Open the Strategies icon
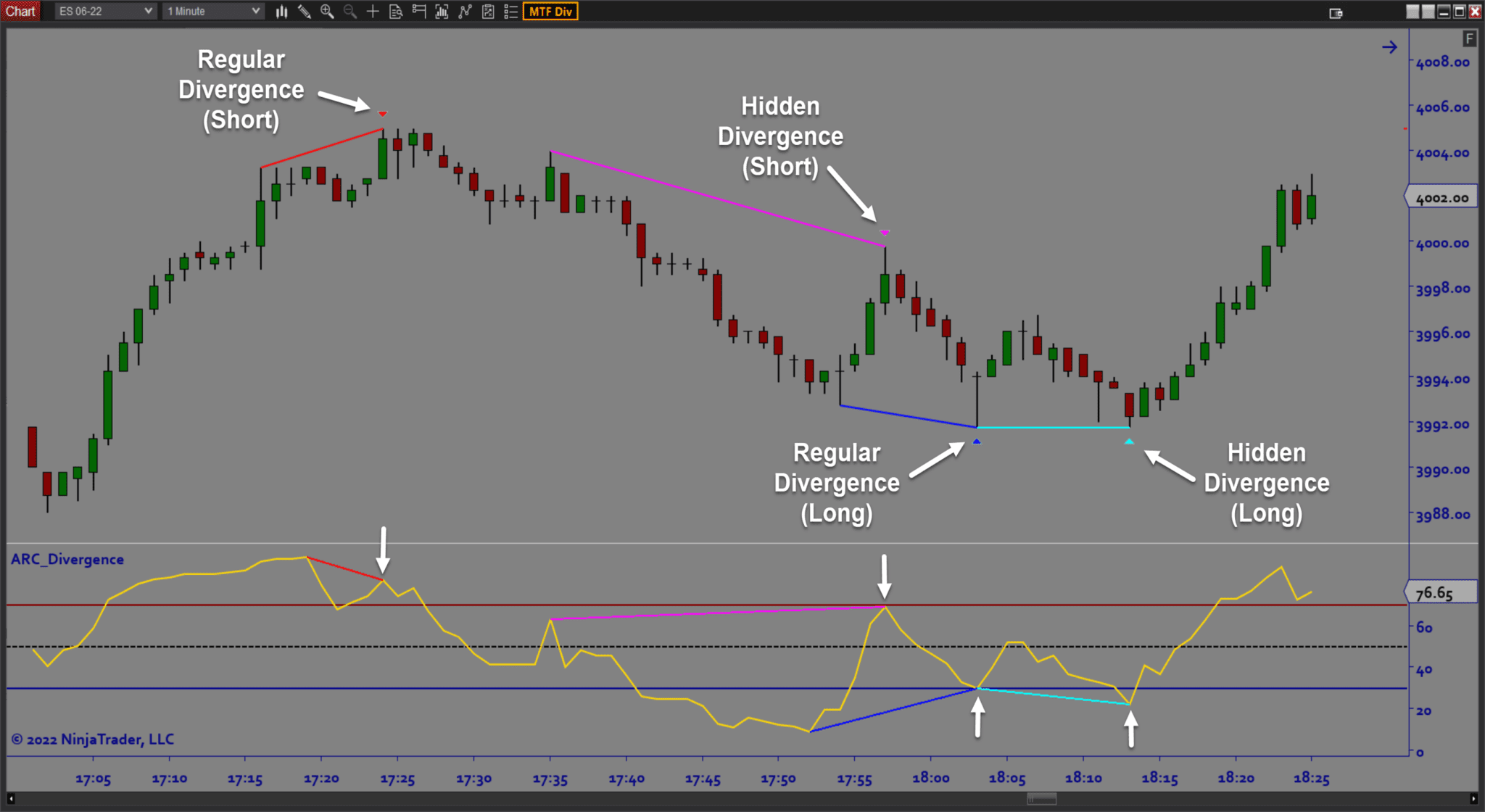Screen dimensions: 1485x812 pyautogui.click(x=488, y=12)
